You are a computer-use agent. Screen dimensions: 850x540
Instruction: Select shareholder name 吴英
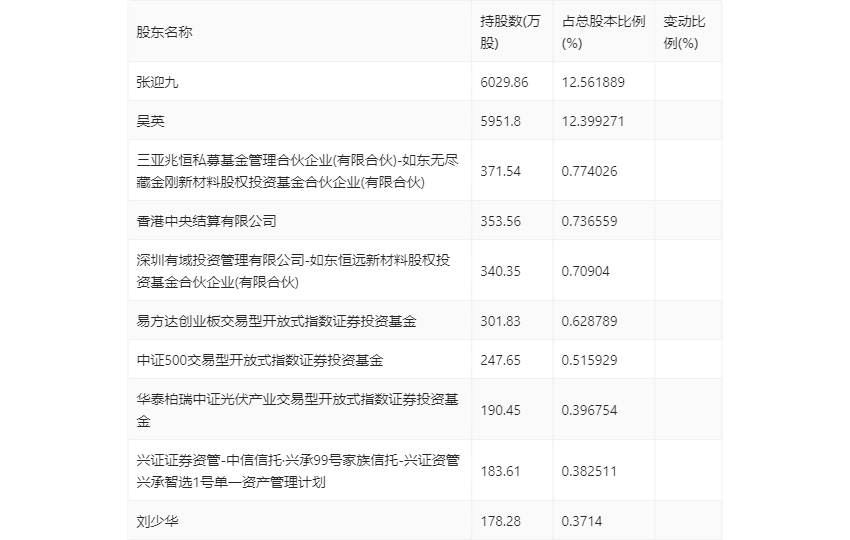tap(150, 121)
